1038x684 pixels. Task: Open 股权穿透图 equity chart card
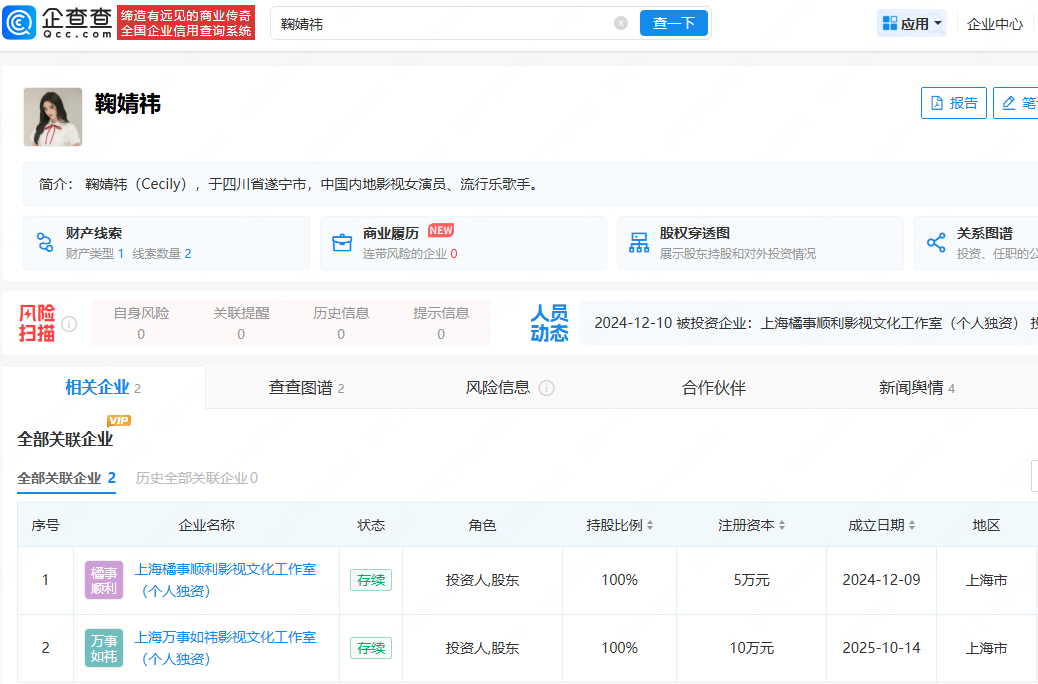[x=759, y=243]
